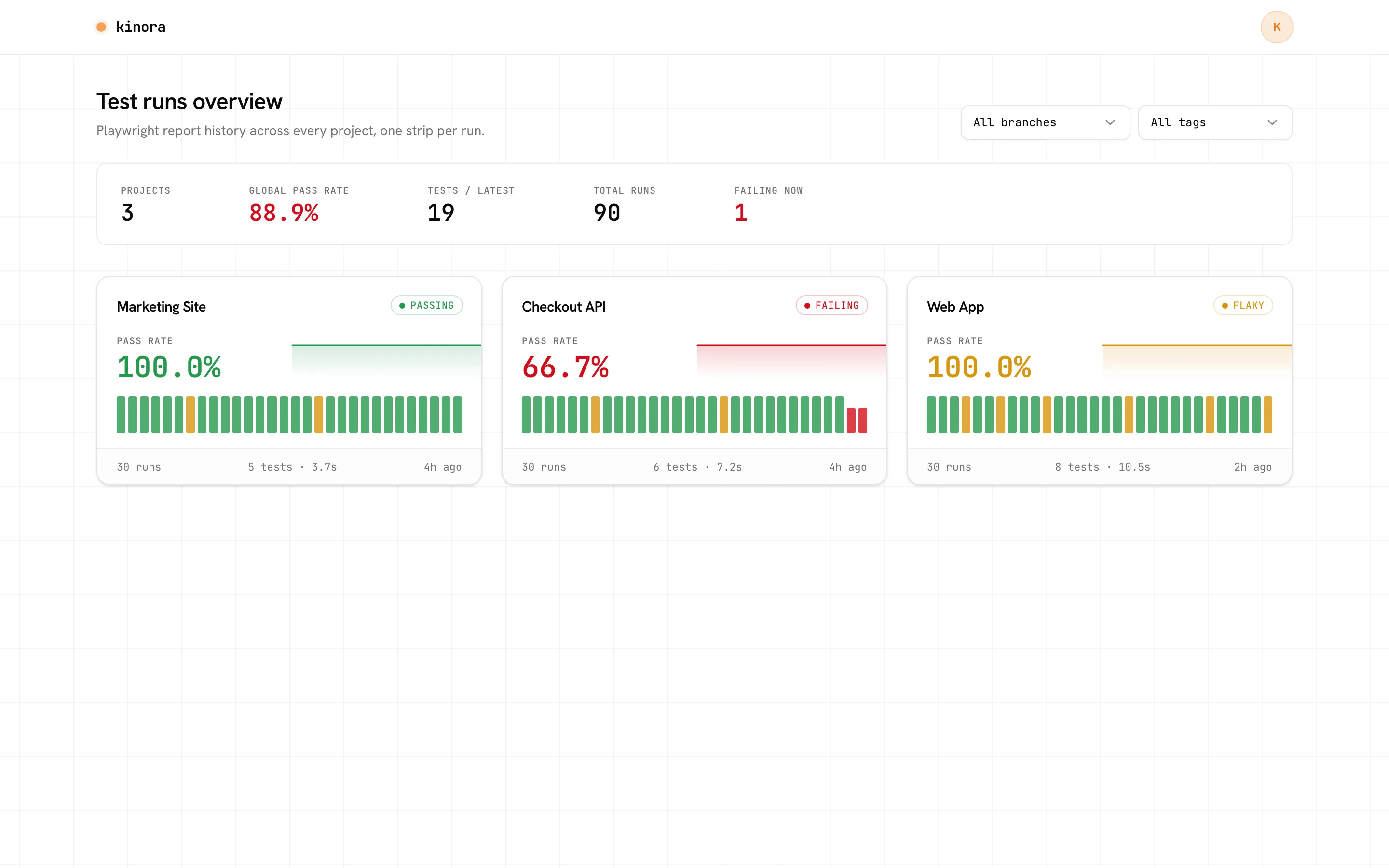Click the 66.7% pass rate in Checkout API
The height and width of the screenshot is (868, 1389).
click(565, 367)
